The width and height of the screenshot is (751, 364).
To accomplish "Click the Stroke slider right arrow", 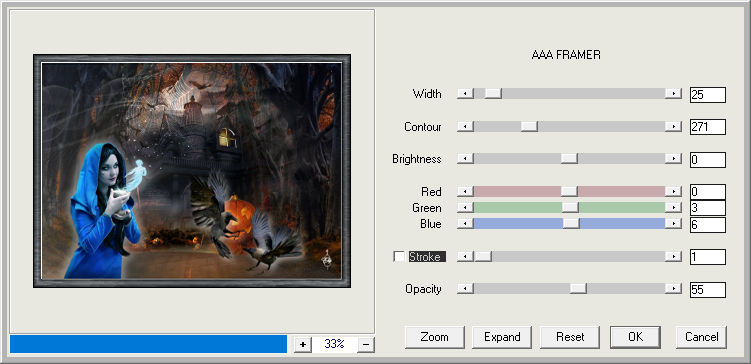I will point(673,257).
